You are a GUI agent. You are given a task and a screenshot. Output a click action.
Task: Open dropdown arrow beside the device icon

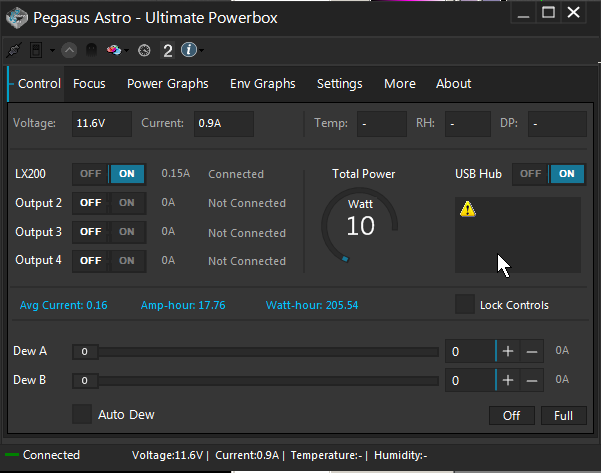pyautogui.click(x=52, y=51)
